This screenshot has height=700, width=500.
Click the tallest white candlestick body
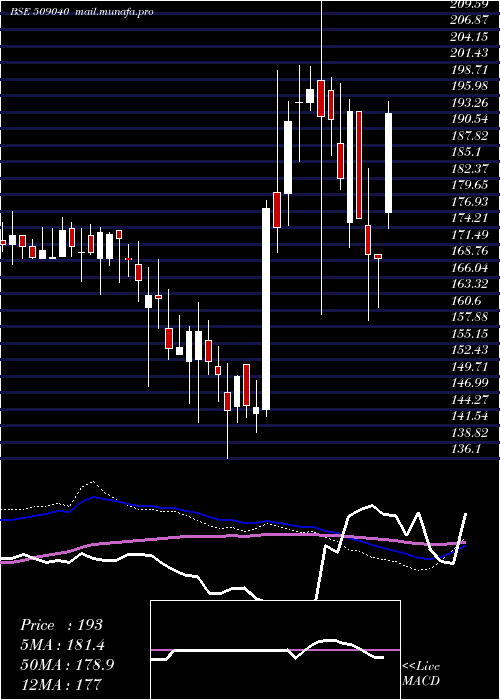tap(266, 309)
